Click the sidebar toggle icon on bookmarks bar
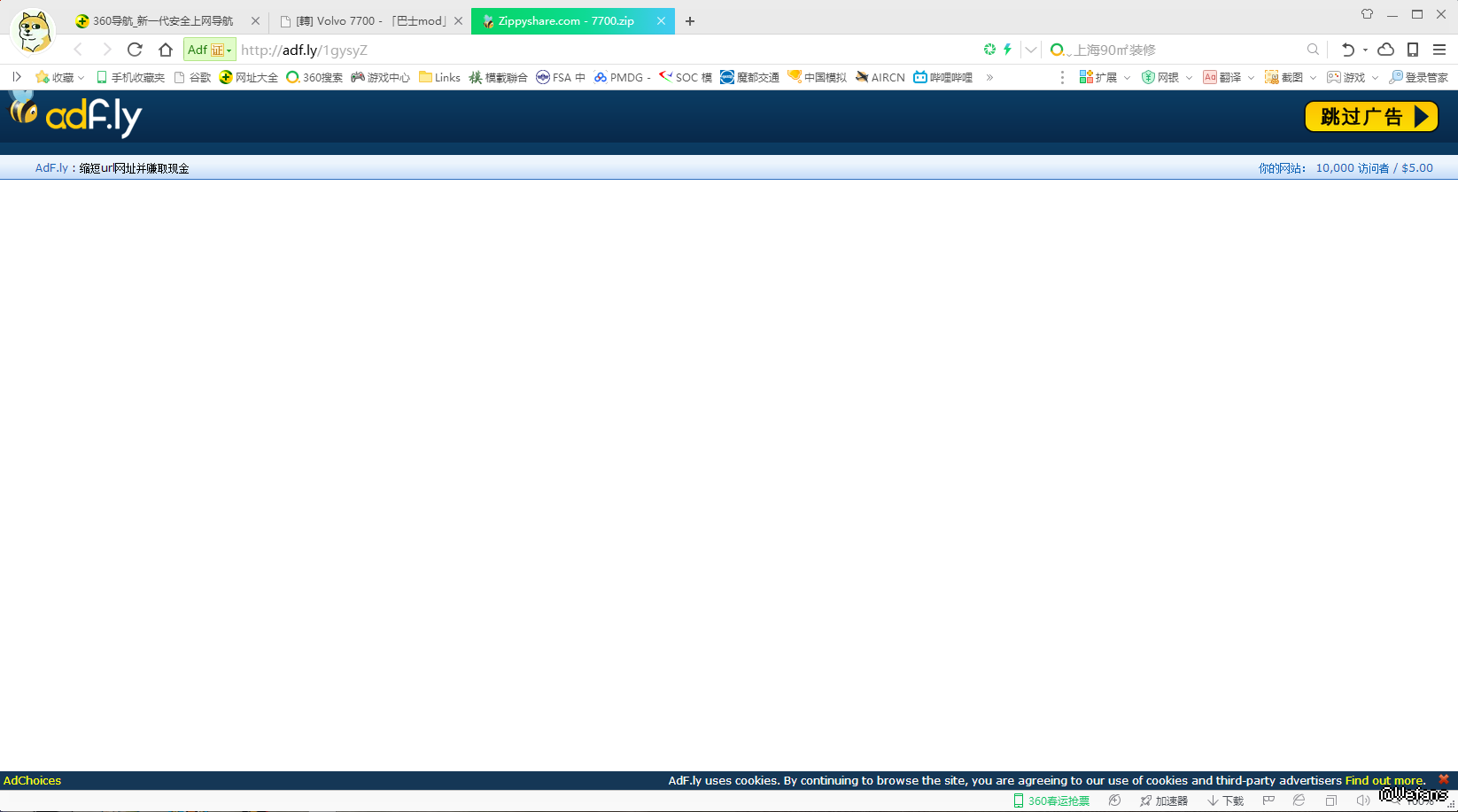Viewport: 1458px width, 812px height. pyautogui.click(x=17, y=77)
